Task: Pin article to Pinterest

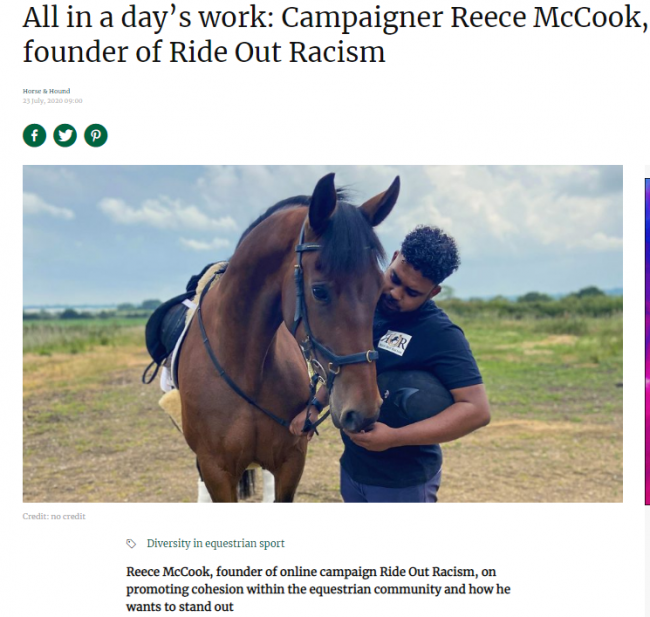Action: (x=96, y=135)
